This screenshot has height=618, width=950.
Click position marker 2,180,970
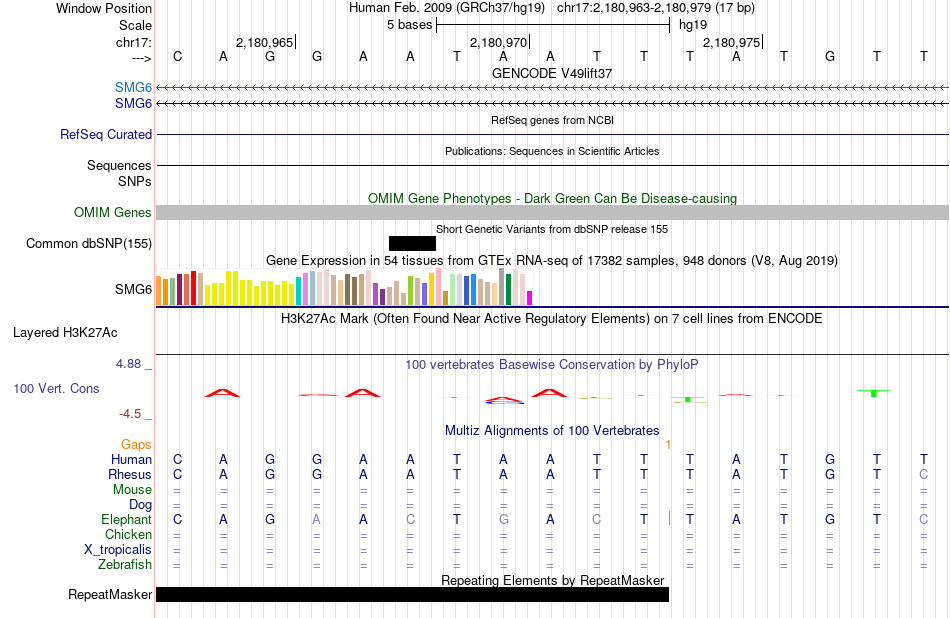click(x=499, y=42)
